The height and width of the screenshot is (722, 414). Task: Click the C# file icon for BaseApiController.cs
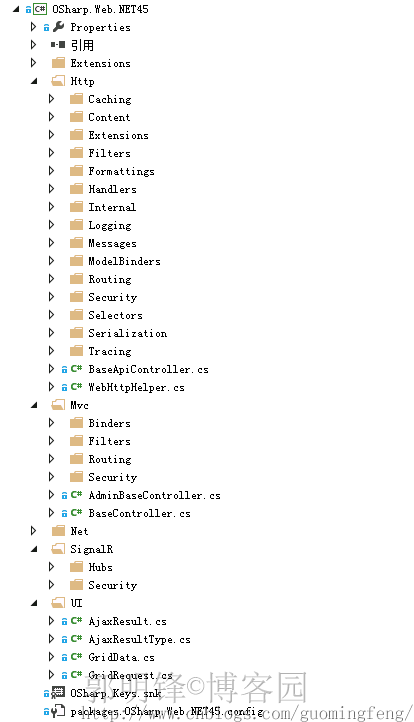[76, 369]
